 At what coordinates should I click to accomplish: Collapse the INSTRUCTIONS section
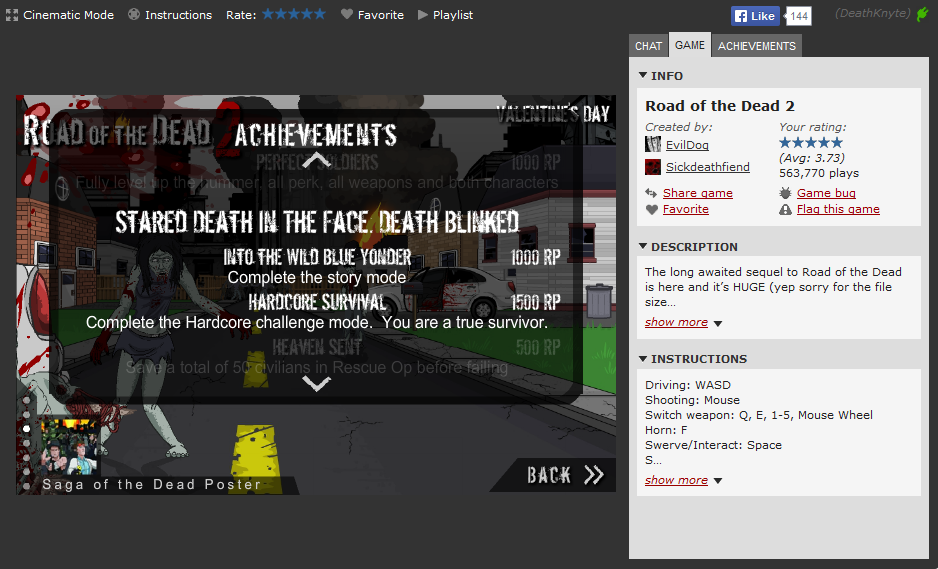click(643, 358)
